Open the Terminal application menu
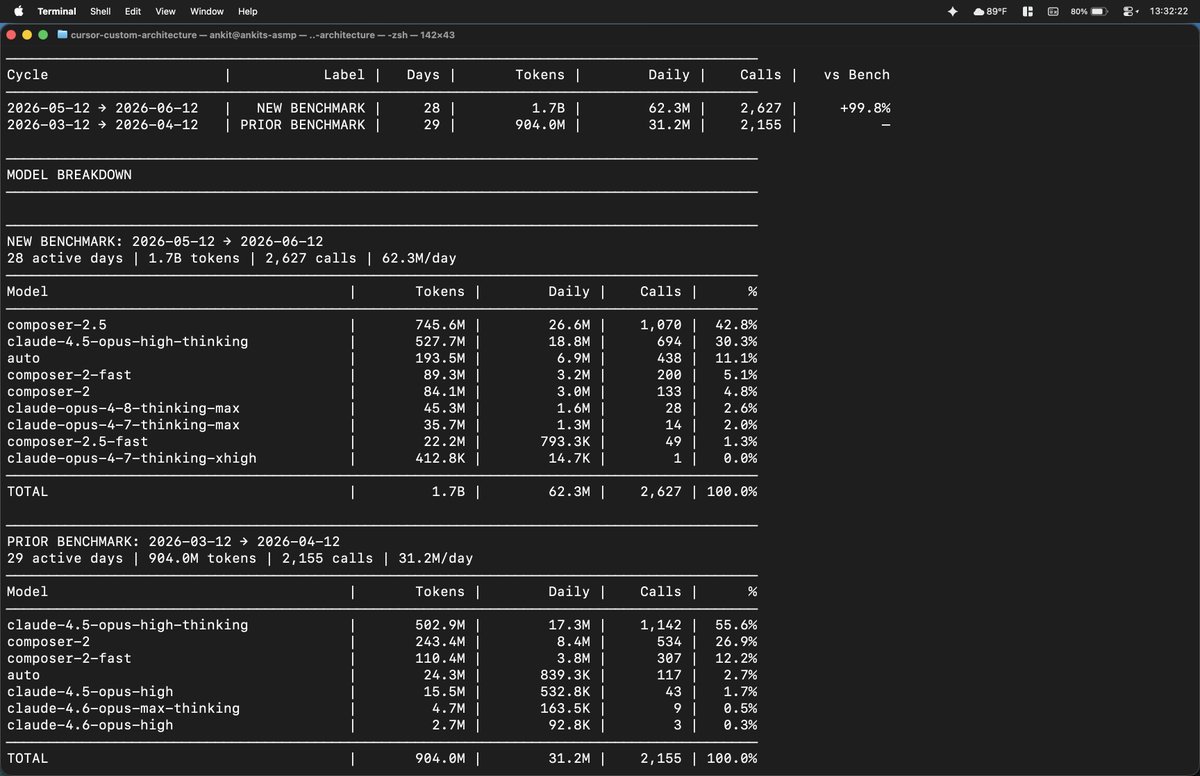This screenshot has height=776, width=1200. (57, 11)
